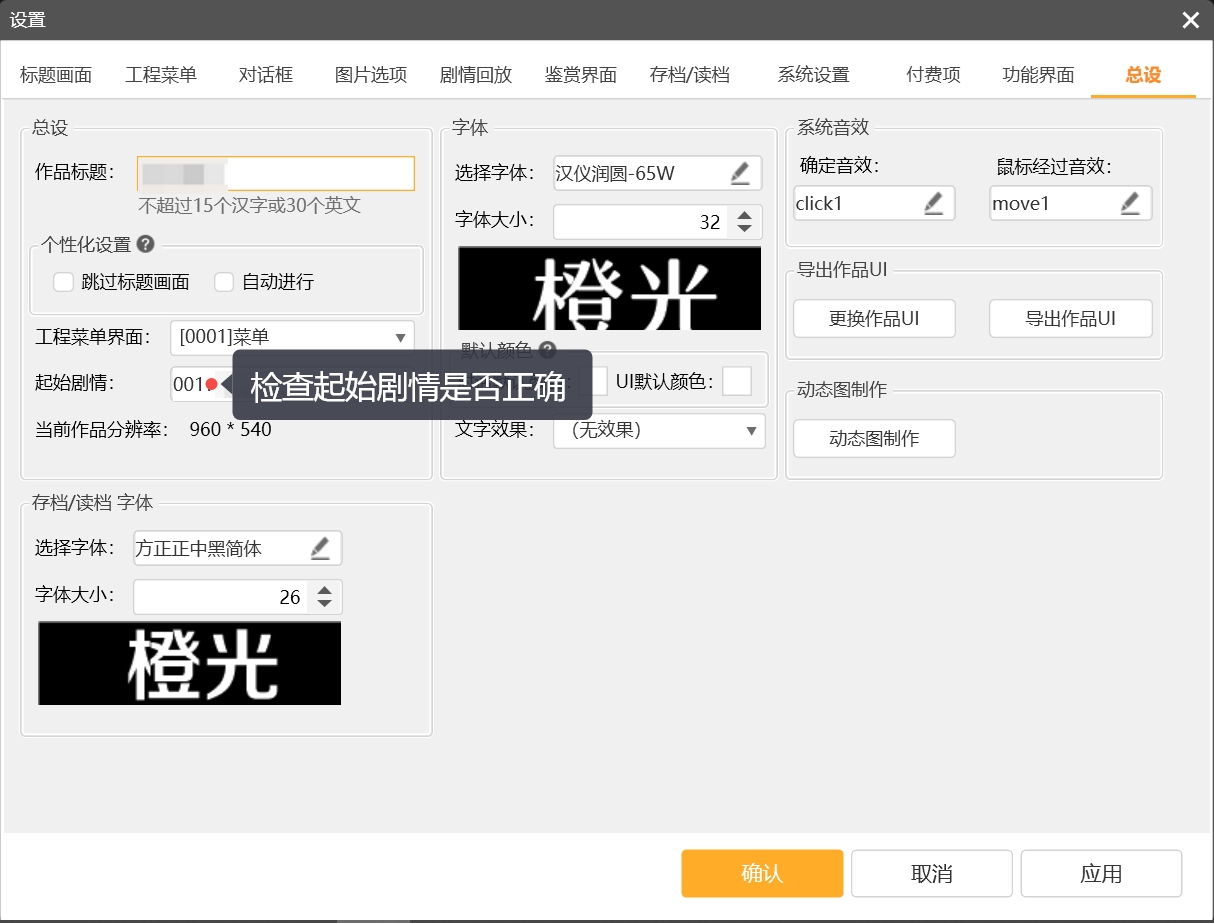Toggle the 自动进行 checkbox
Screen dimensions: 1214x923
pos(224,282)
